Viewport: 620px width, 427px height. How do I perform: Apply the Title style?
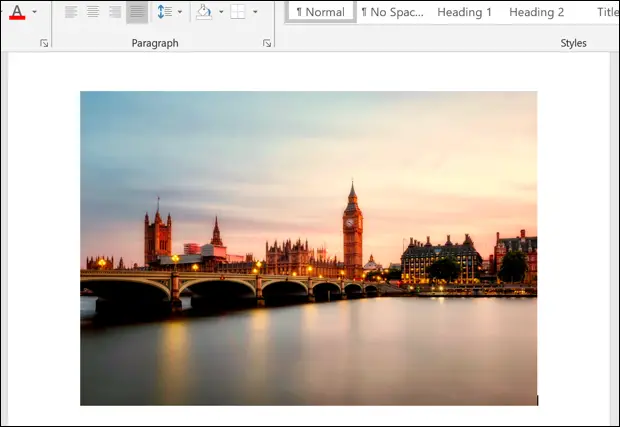(607, 12)
